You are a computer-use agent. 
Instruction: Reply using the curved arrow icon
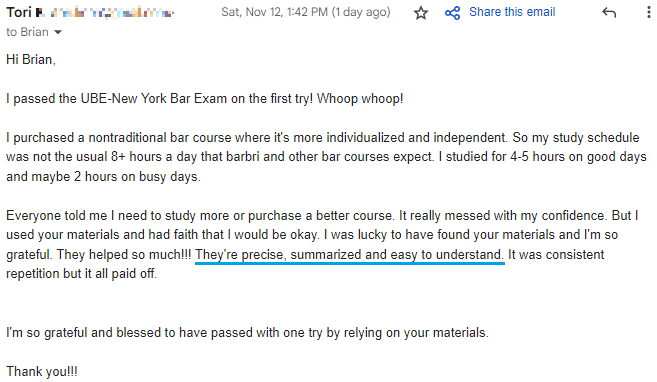point(609,13)
